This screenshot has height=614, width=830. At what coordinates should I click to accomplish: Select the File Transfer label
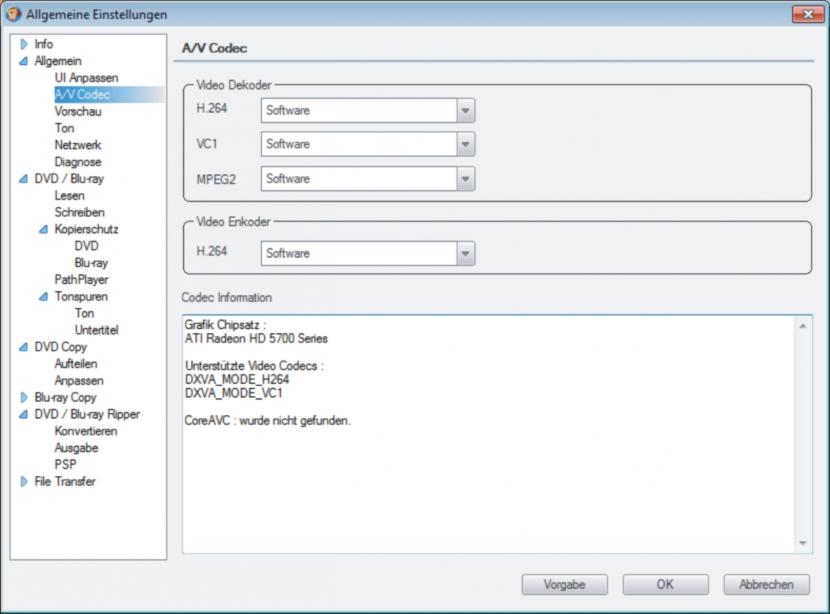(65, 482)
